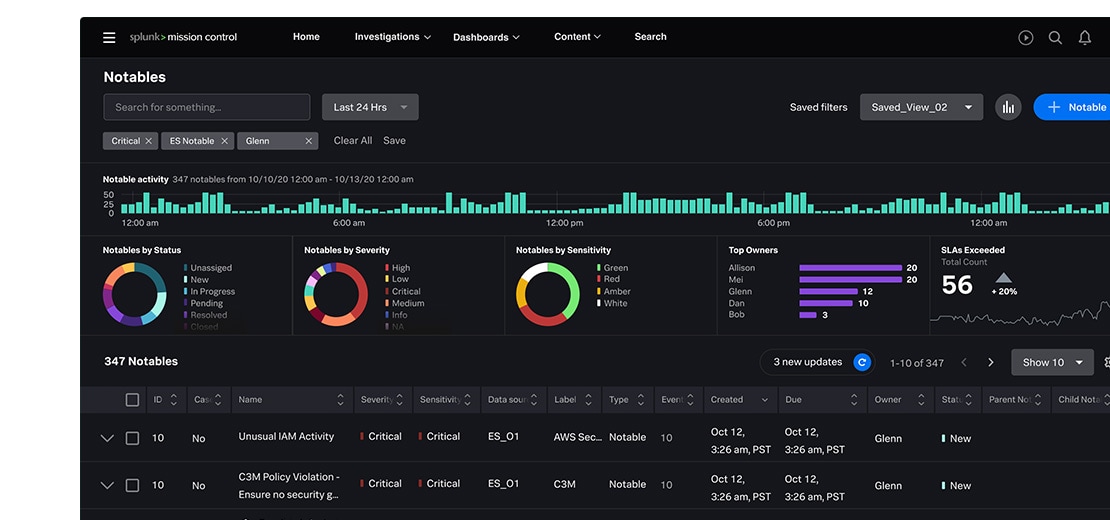Click the search magnifier icon in header

1055,38
